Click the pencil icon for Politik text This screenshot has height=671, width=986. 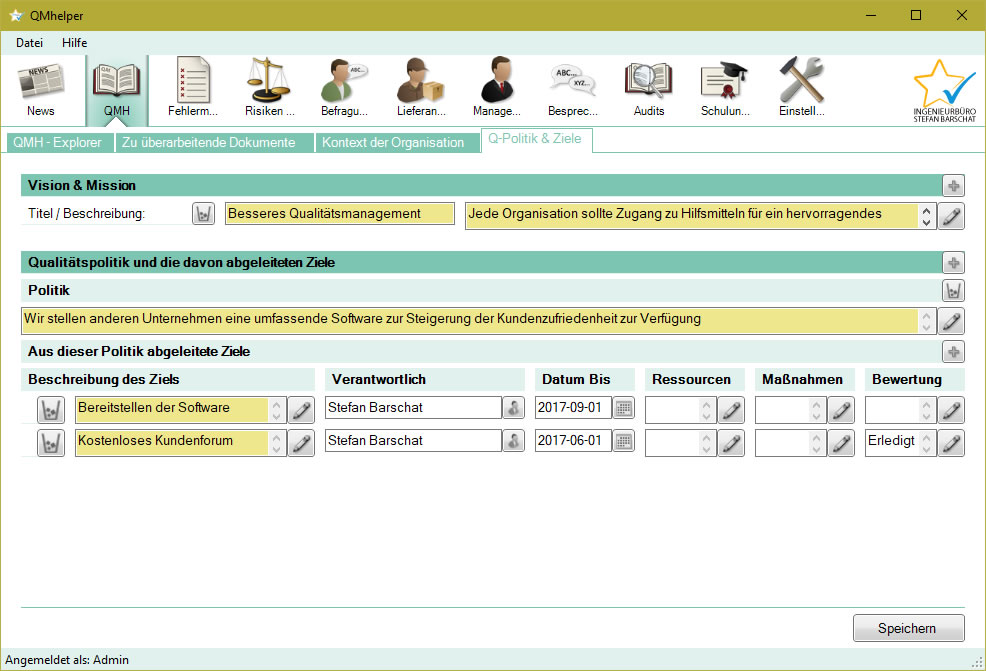point(953,321)
